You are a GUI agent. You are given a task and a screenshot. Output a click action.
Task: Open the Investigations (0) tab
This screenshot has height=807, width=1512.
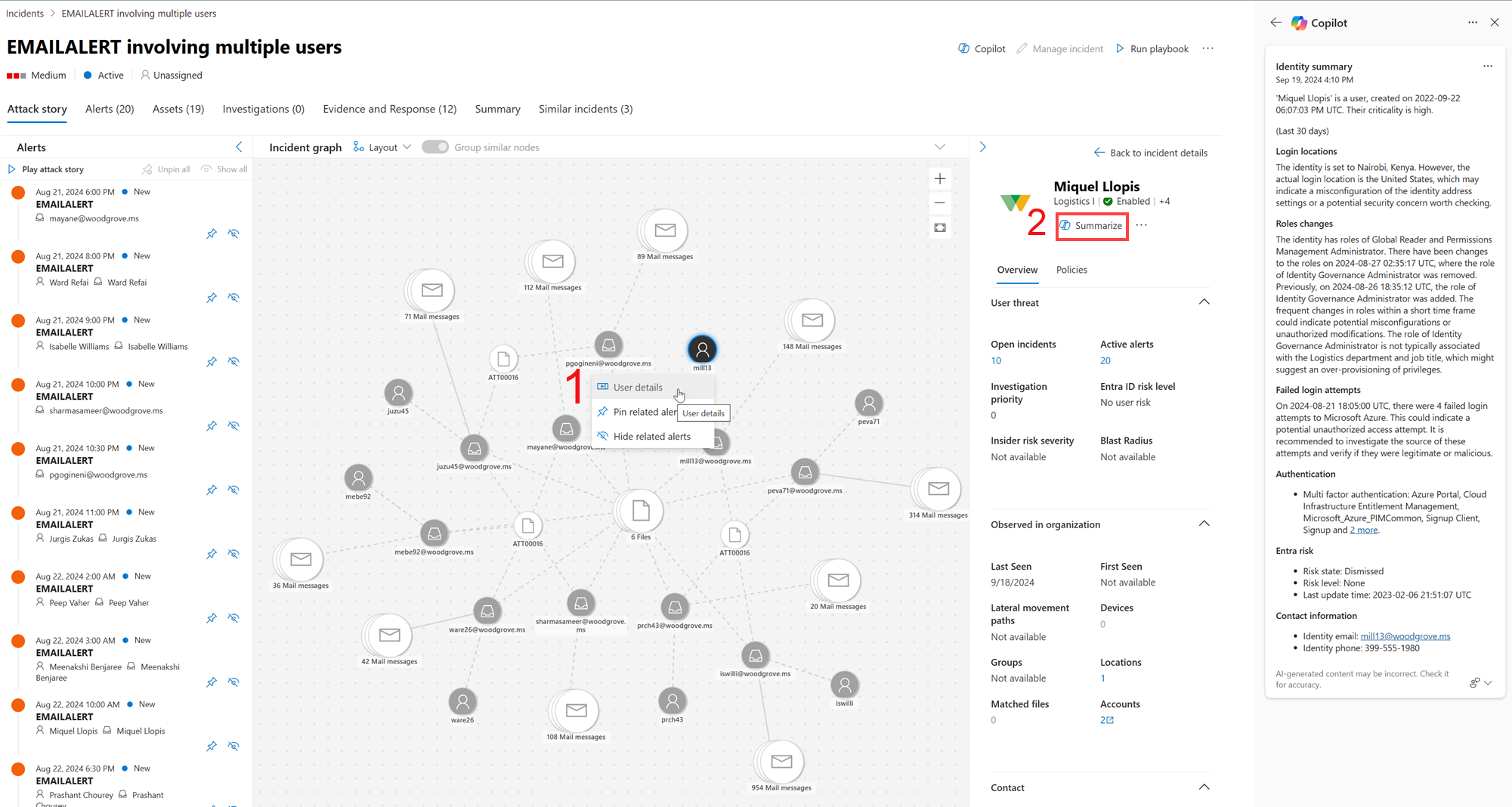point(263,109)
